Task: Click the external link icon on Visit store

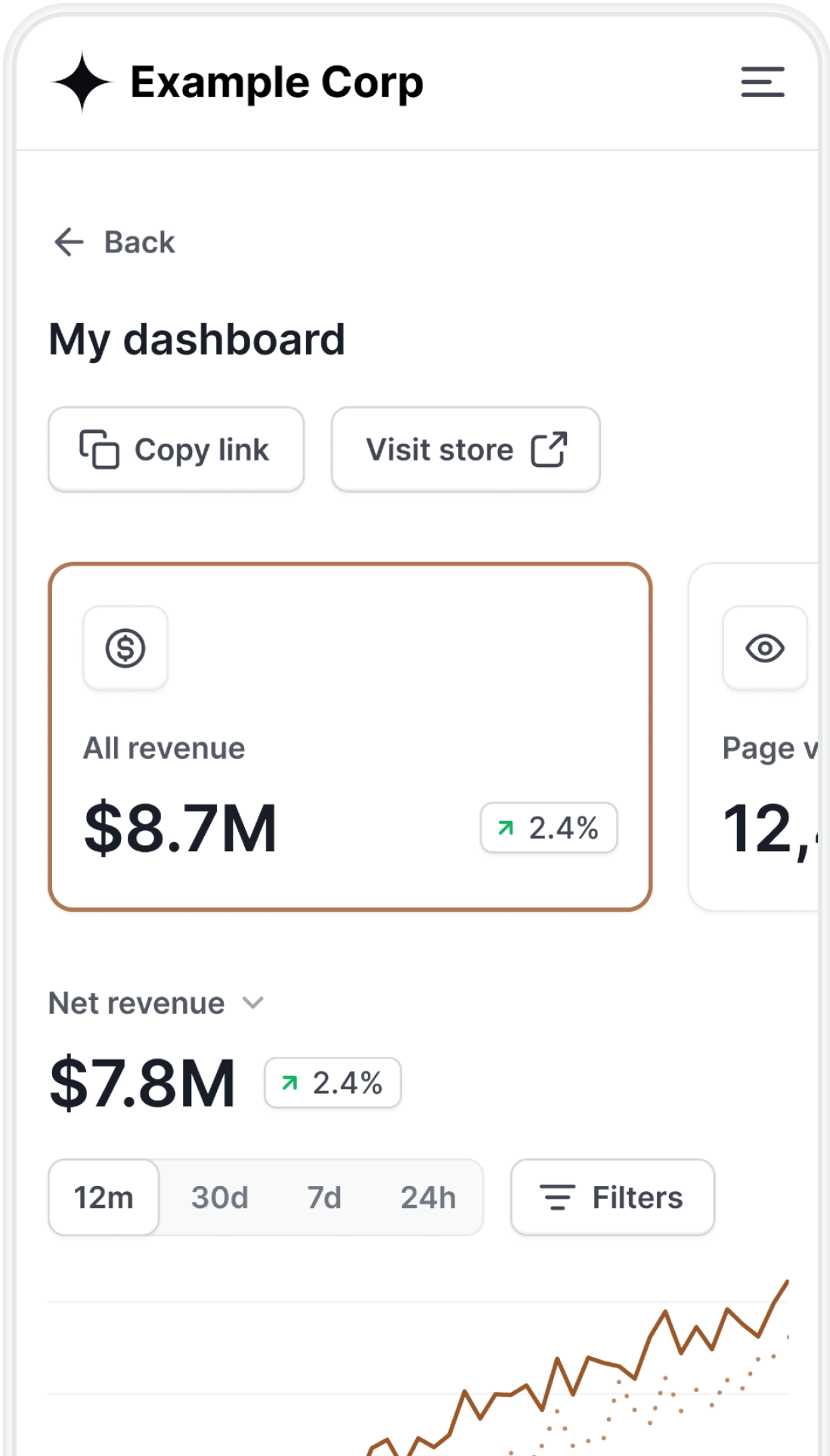Action: tap(549, 450)
